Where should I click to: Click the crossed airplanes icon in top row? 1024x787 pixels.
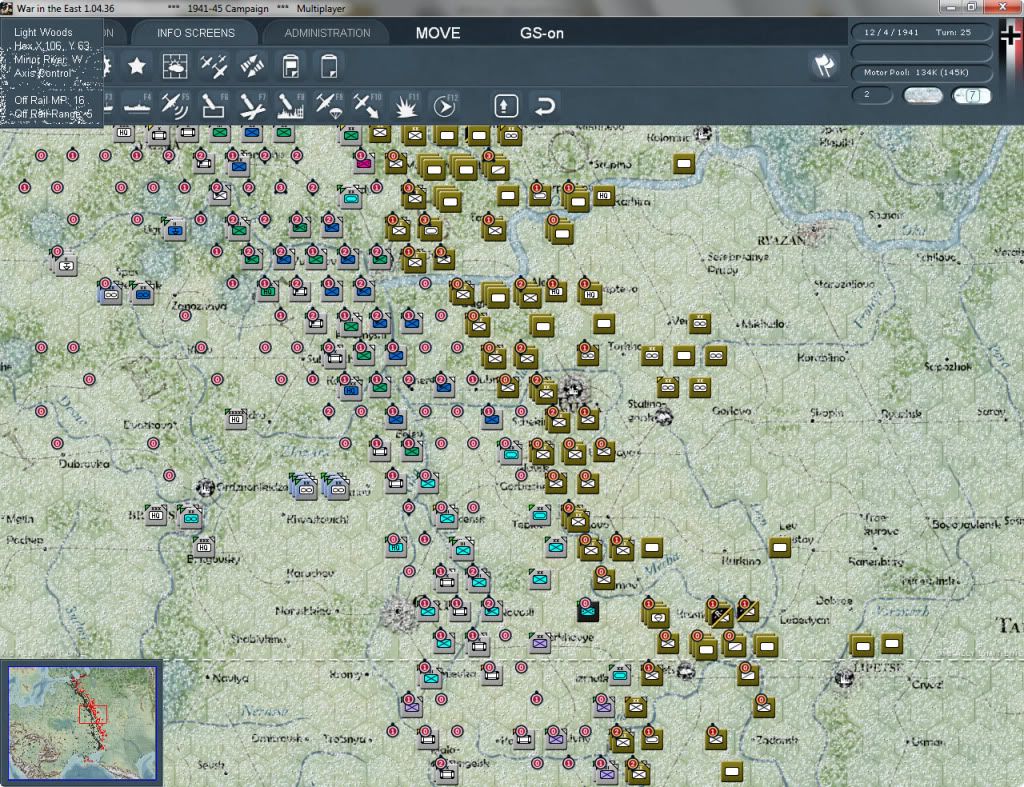point(214,66)
